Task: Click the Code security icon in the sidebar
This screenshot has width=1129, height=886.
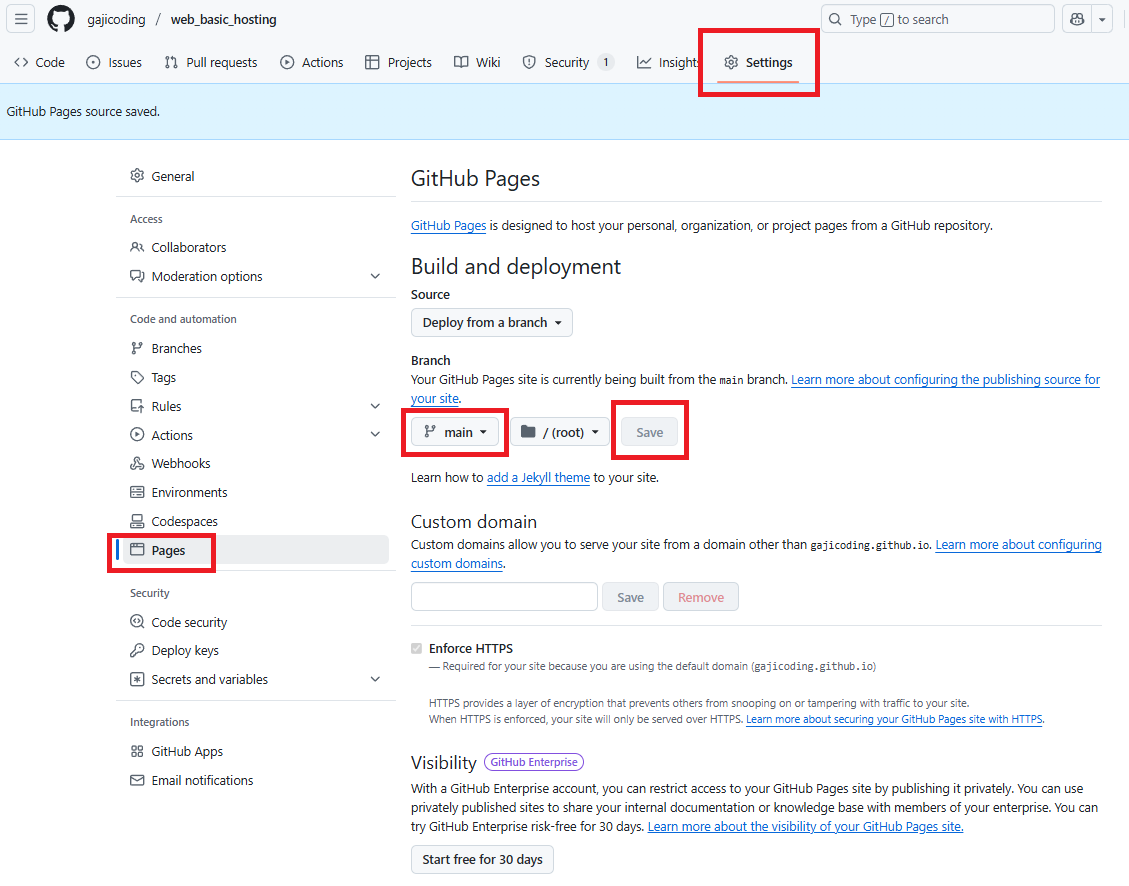Action: click(x=137, y=622)
